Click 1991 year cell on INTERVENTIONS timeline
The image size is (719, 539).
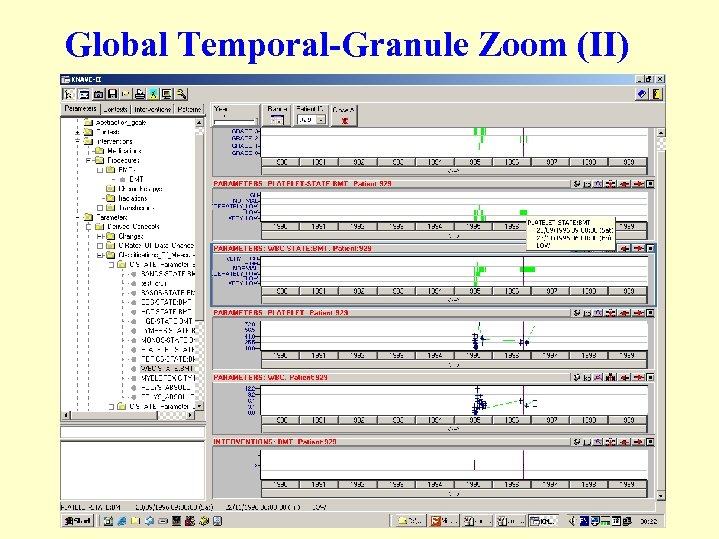click(x=319, y=484)
